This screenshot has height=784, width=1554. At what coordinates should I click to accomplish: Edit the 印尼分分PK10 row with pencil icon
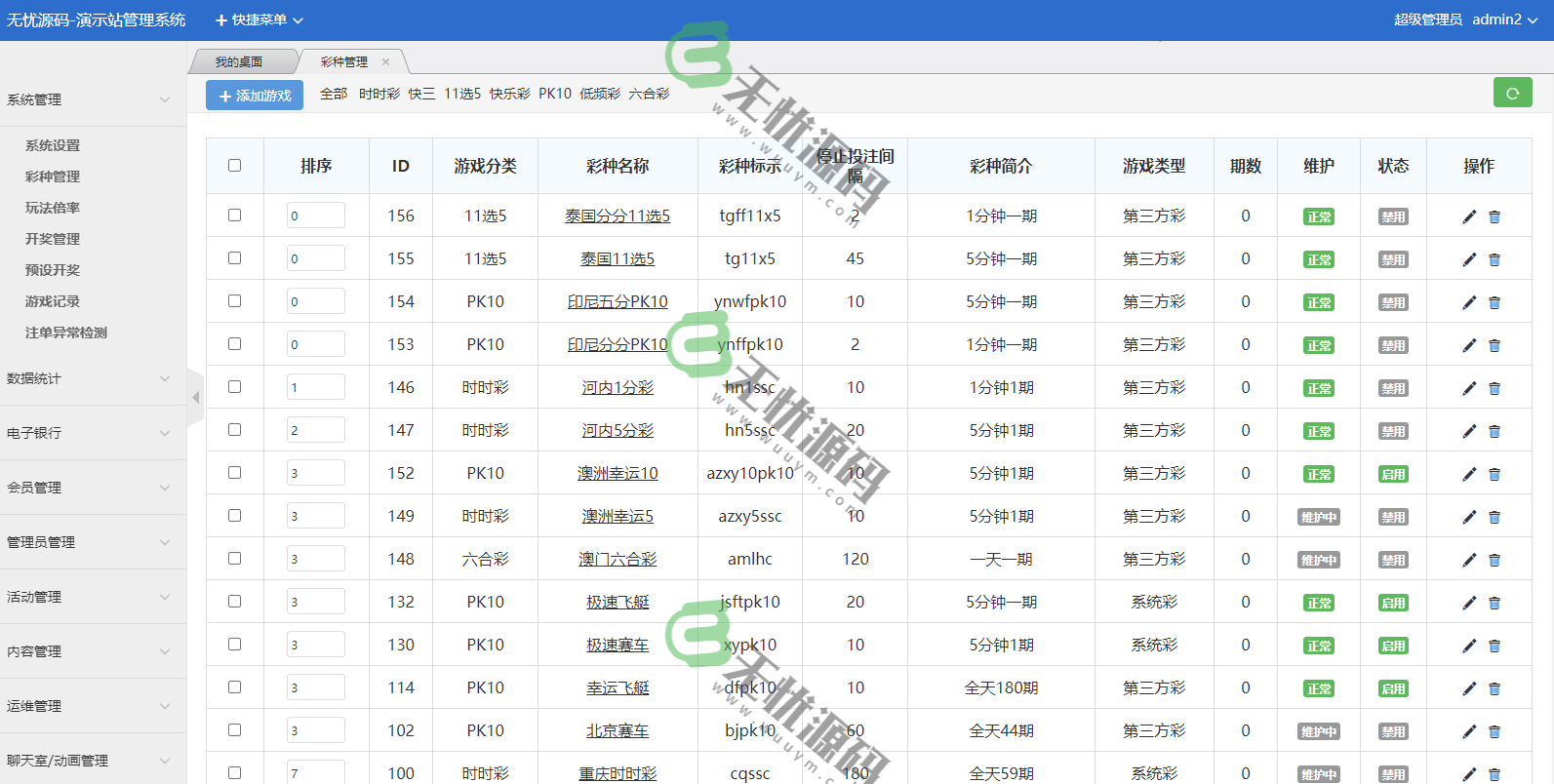pos(1469,345)
